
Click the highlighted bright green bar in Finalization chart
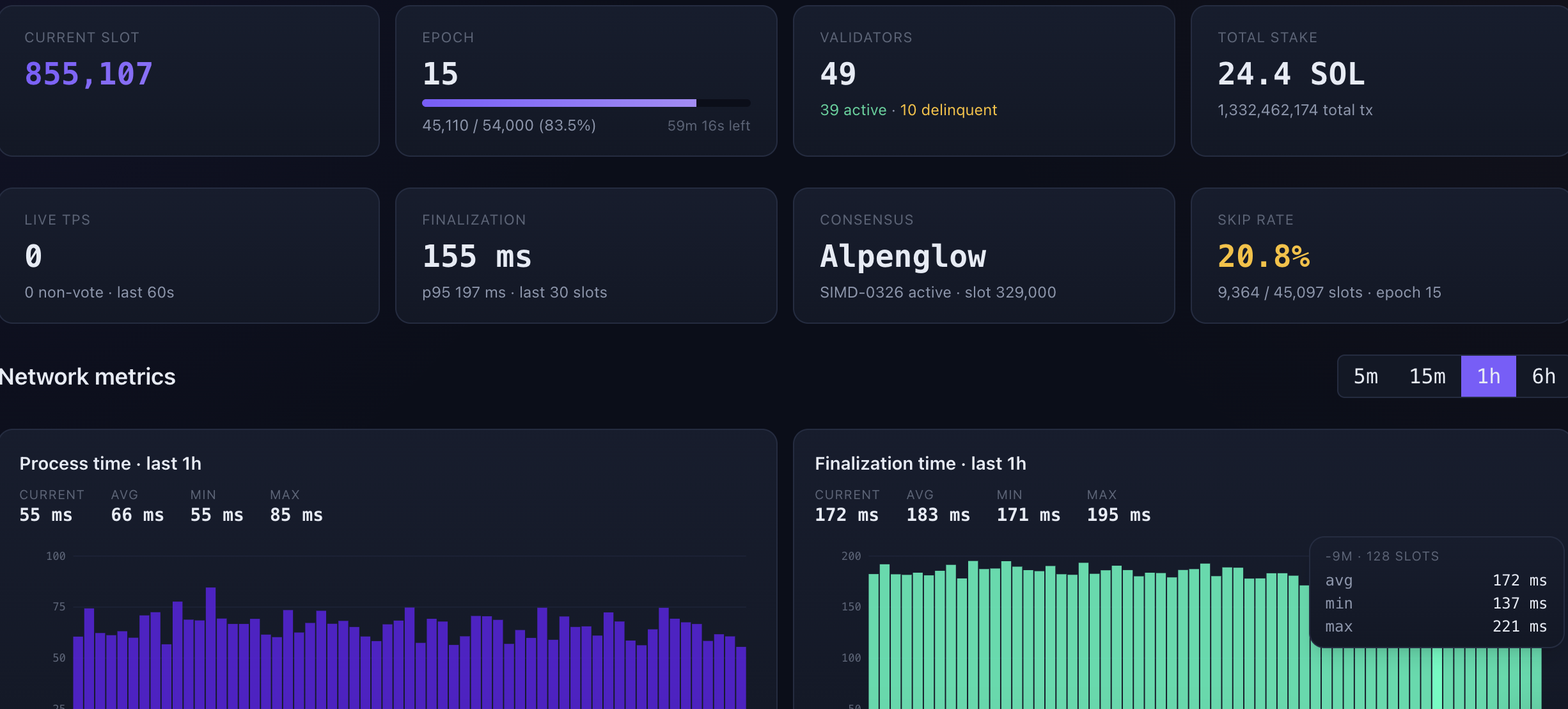[x=1437, y=678]
